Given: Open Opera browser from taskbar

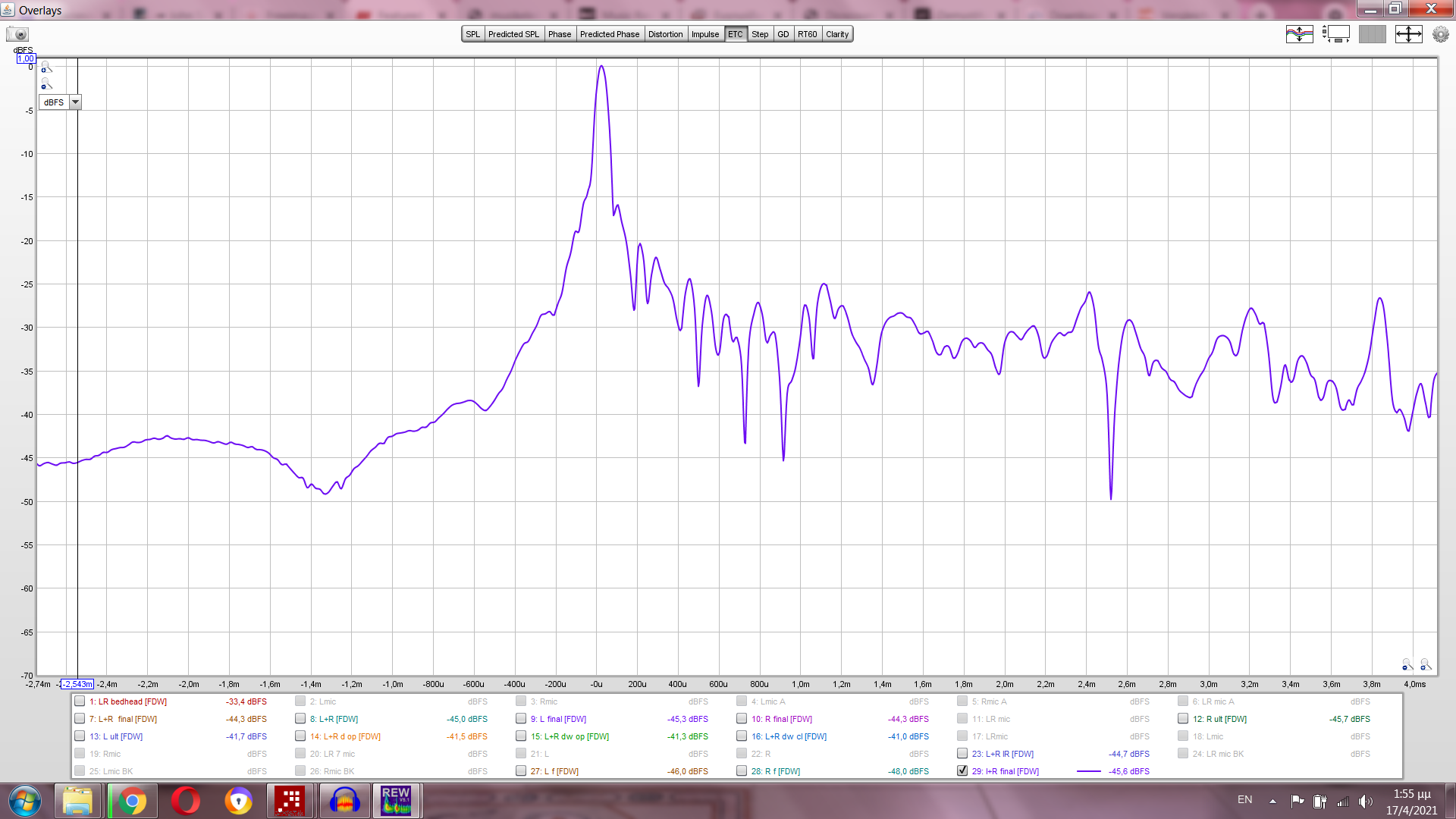Looking at the screenshot, I should 186,801.
